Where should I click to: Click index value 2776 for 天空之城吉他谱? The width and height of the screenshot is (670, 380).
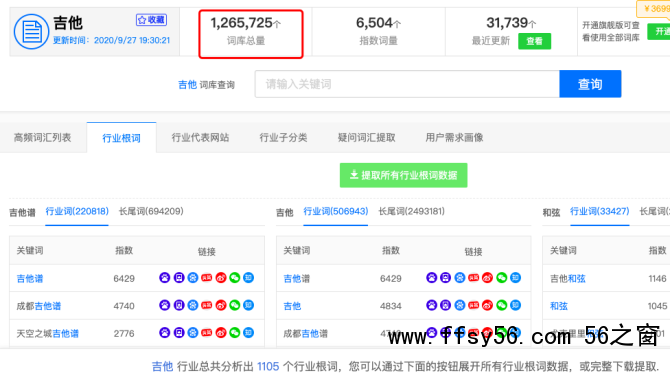click(x=124, y=333)
